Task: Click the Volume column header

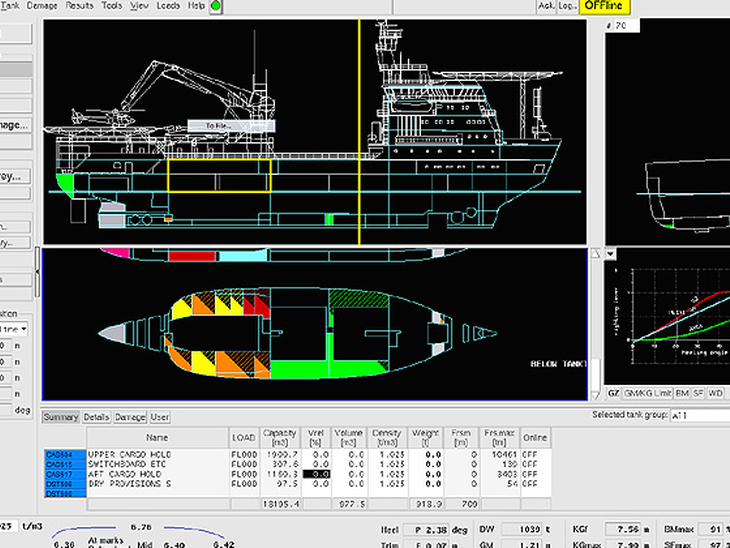Action: click(348, 438)
